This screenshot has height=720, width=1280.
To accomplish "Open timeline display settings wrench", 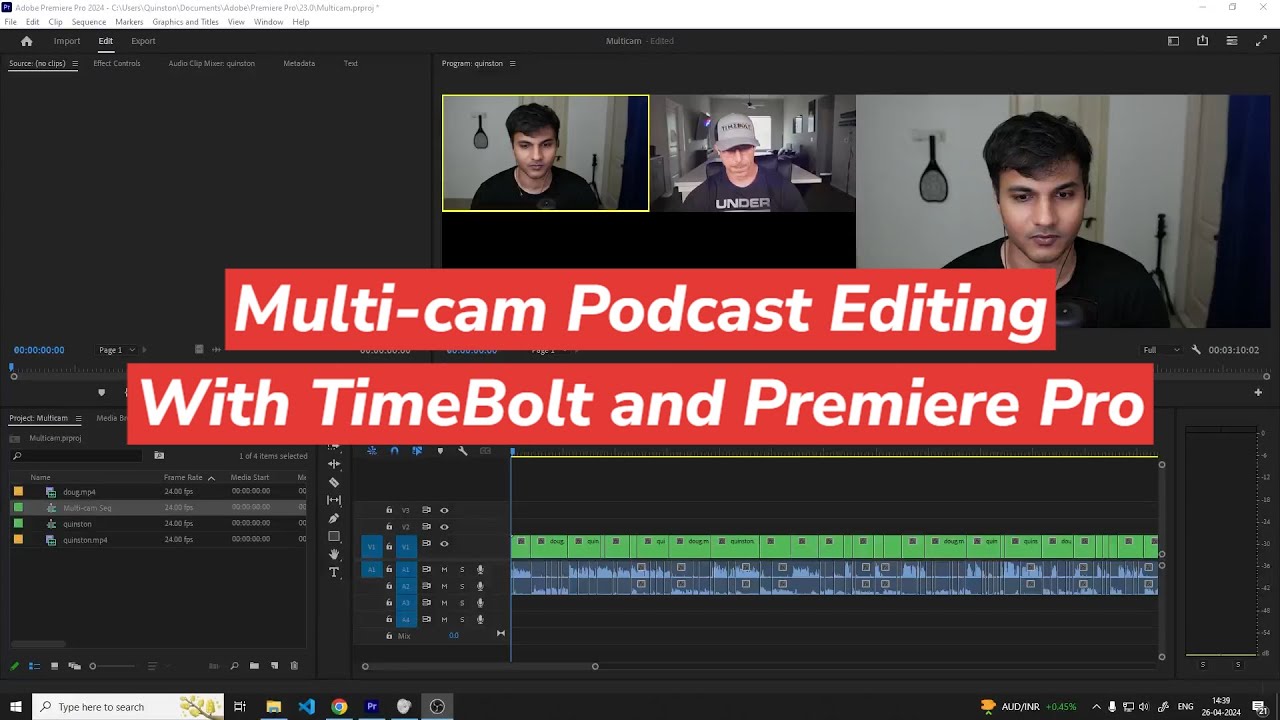I will coord(462,451).
